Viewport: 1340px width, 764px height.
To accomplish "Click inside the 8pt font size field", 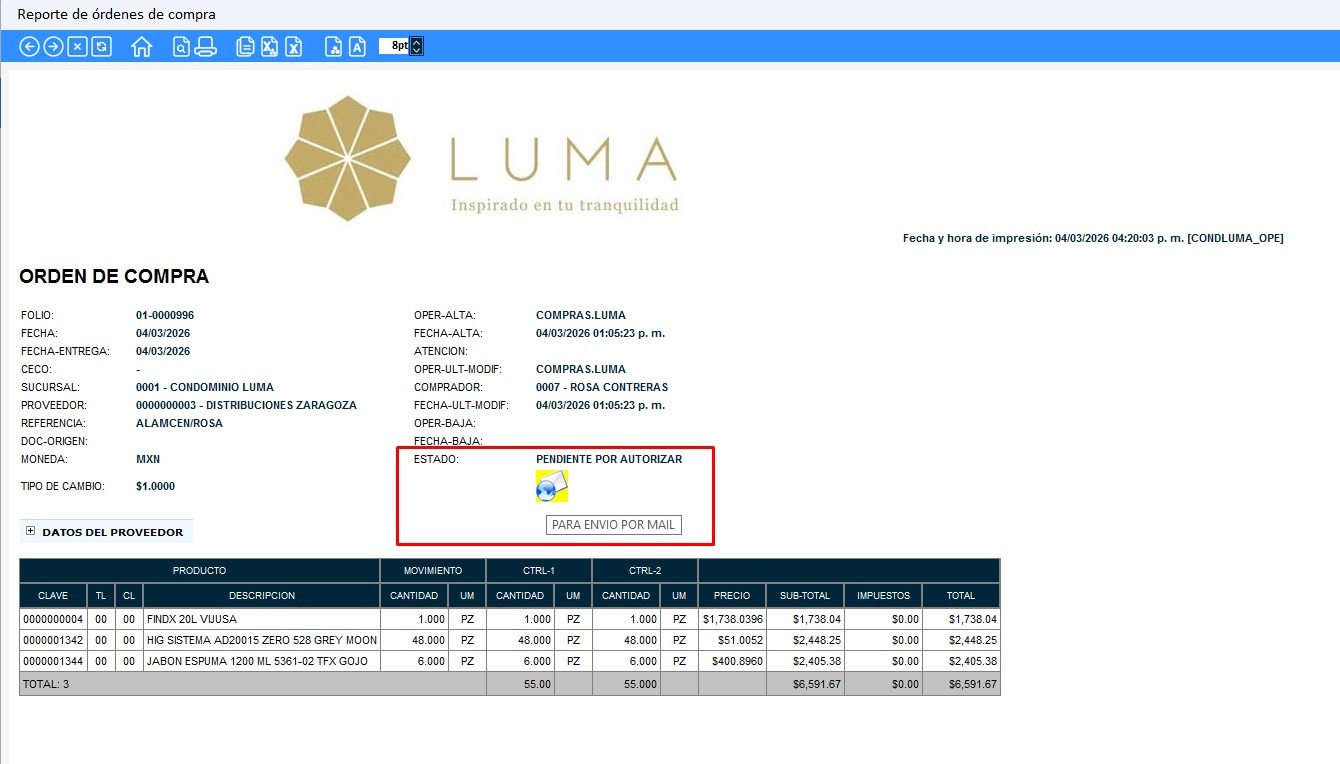I will pos(395,46).
